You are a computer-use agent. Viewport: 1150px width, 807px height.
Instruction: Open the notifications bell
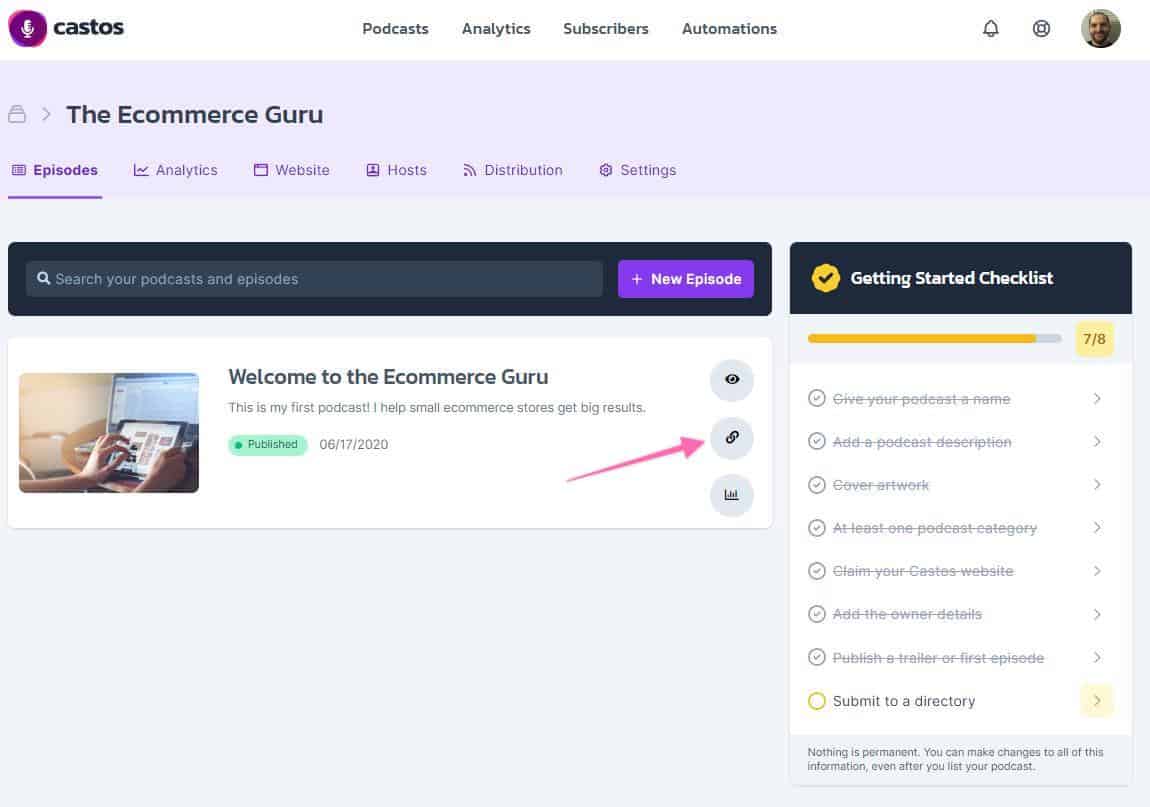point(990,29)
